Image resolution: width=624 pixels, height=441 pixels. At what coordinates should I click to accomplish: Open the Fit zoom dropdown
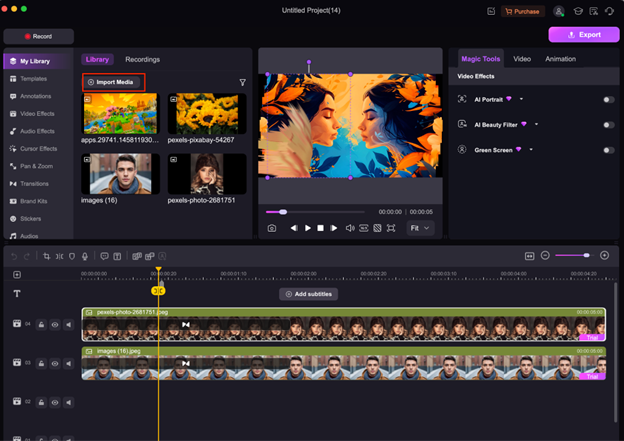420,228
